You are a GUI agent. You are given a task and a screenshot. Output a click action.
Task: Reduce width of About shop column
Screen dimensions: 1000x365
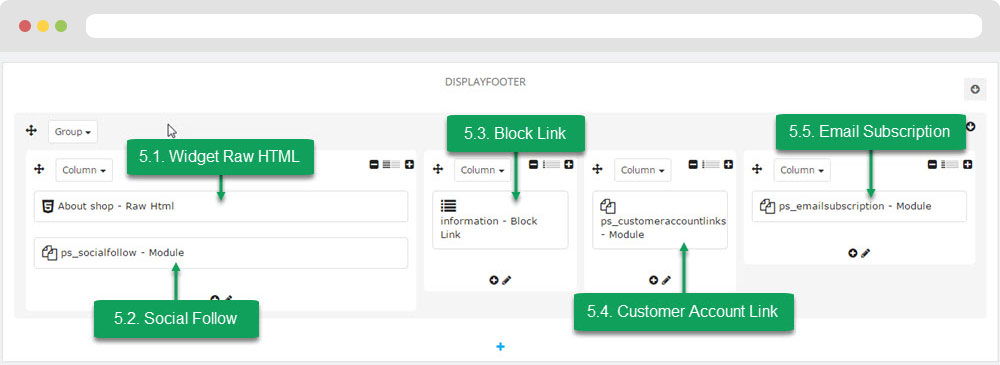(374, 164)
